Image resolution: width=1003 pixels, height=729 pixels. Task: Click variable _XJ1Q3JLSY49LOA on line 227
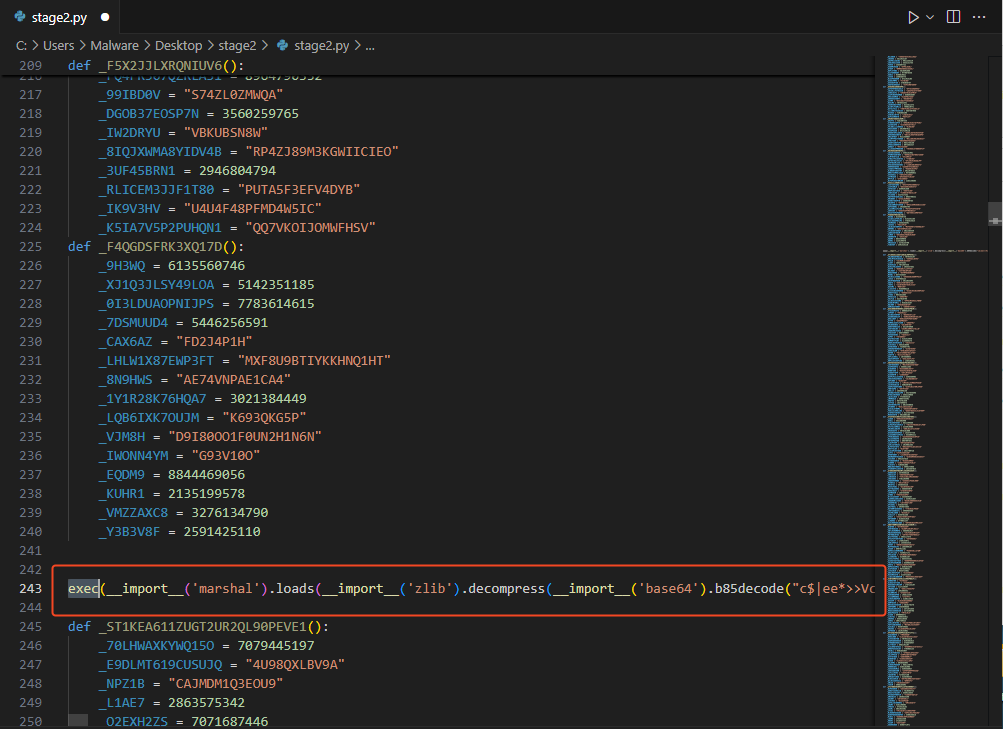[156, 285]
